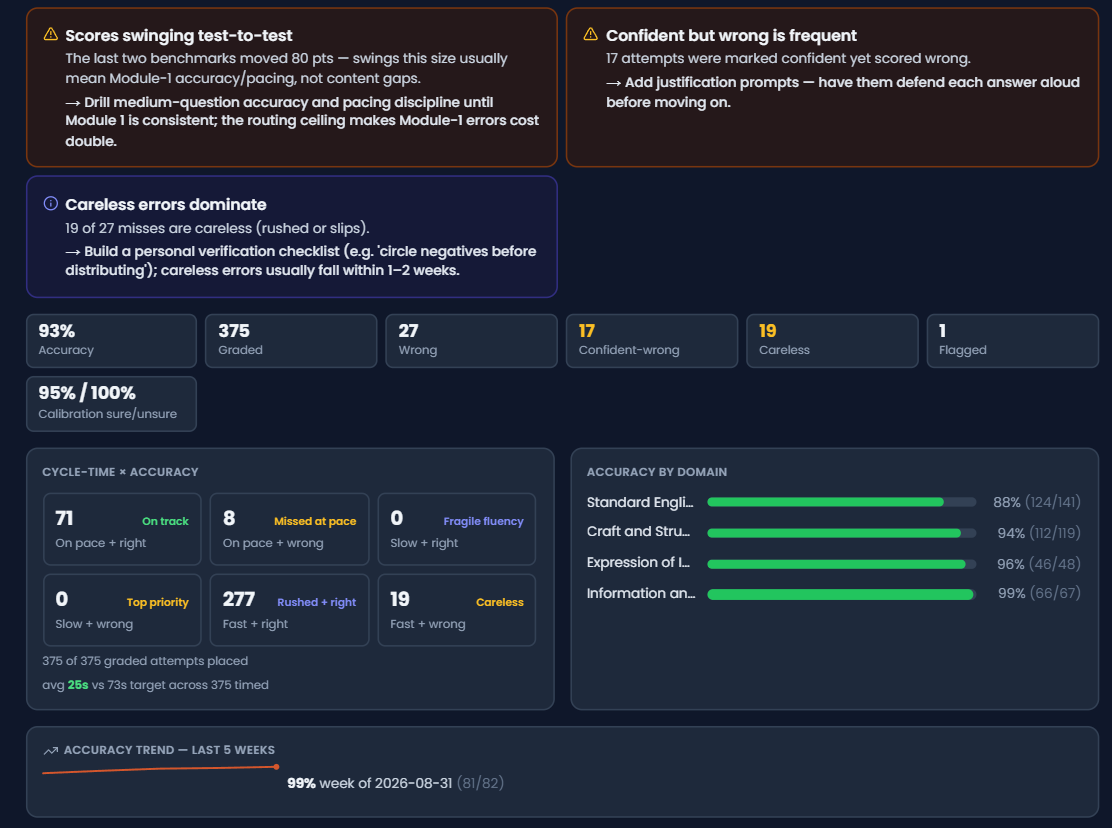Click the info icon beside Careless errors dominate

pyautogui.click(x=50, y=203)
